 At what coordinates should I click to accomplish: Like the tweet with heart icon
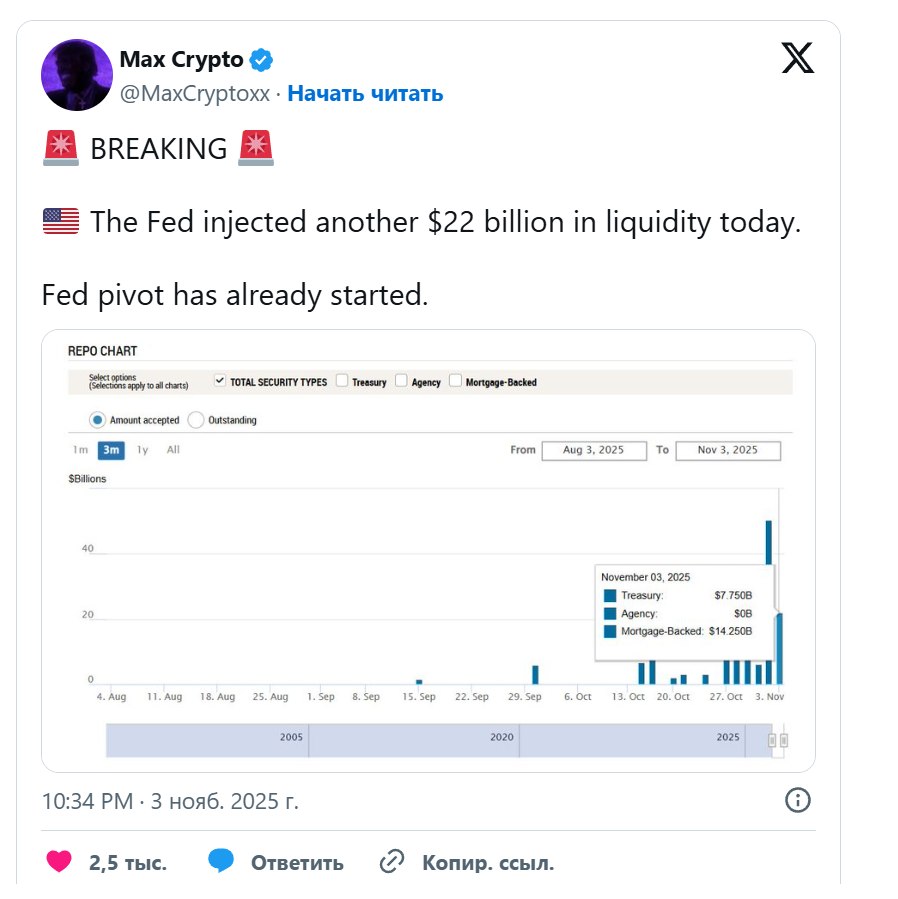coord(60,862)
